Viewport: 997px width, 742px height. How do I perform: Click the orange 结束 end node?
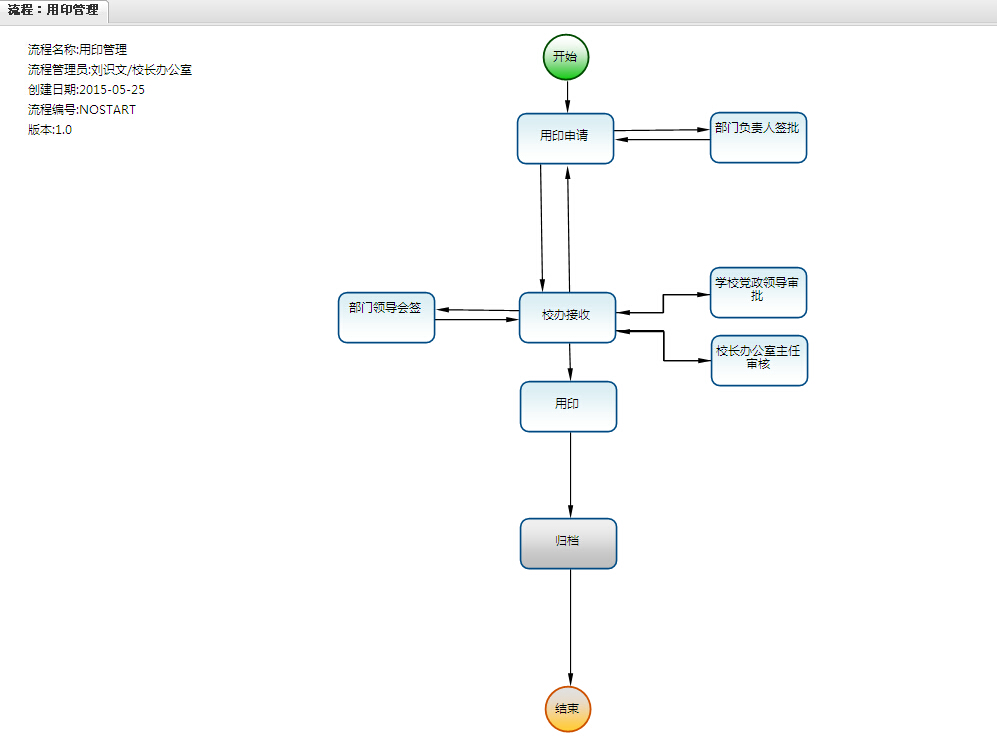pyautogui.click(x=568, y=709)
